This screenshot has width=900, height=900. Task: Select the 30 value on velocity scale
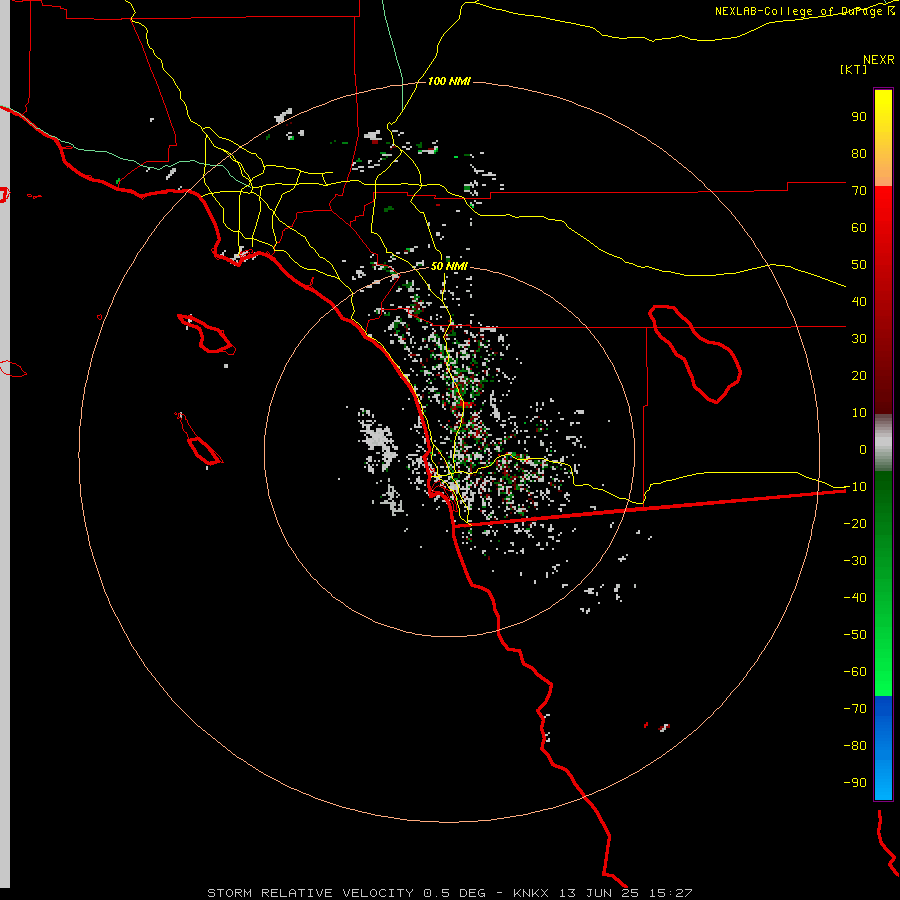pyautogui.click(x=859, y=339)
